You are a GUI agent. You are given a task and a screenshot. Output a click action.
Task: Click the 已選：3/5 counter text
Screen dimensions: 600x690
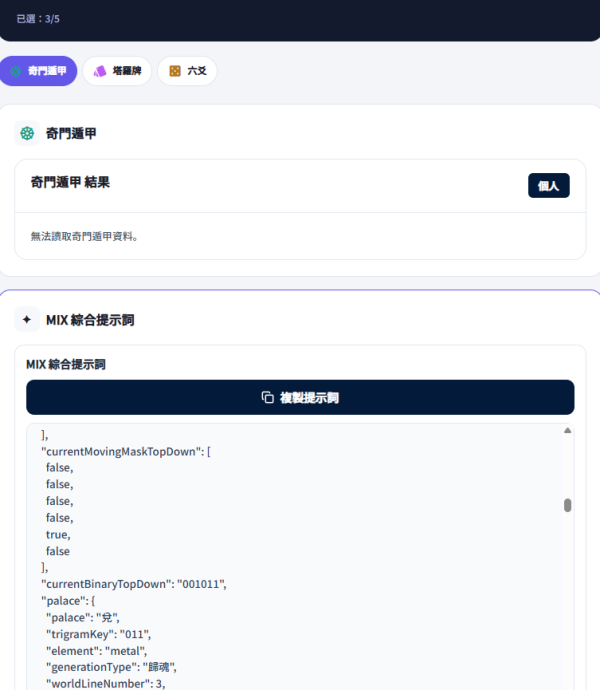click(x=38, y=19)
